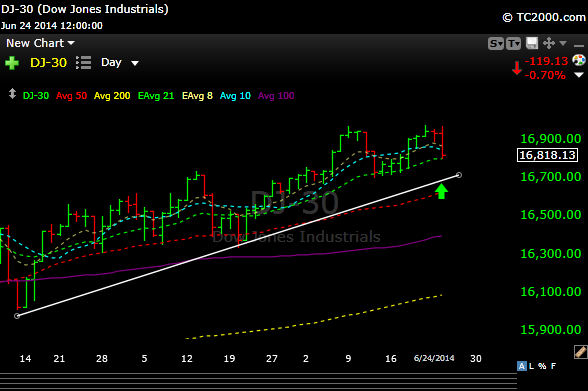Click the T time-frame link button

point(513,43)
